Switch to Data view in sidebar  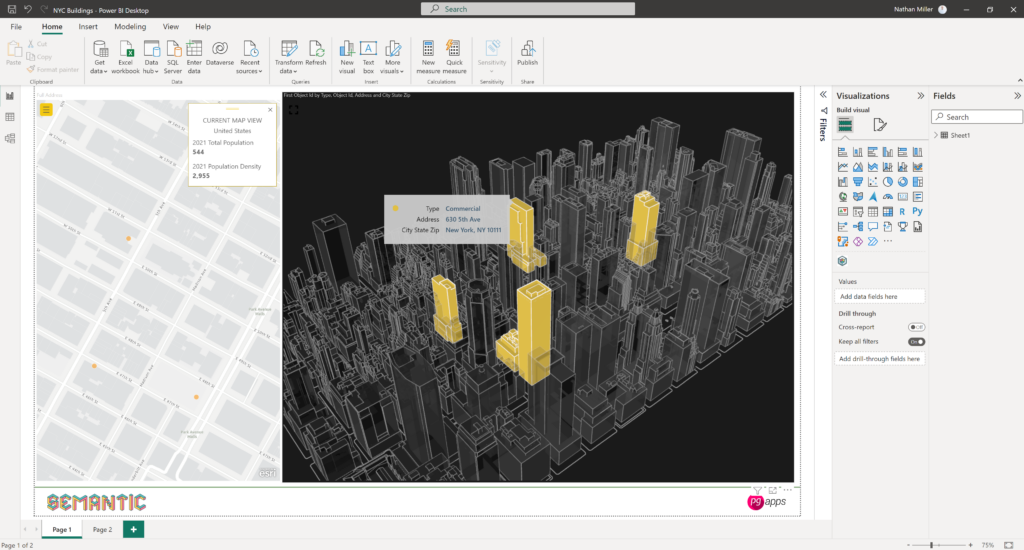[x=10, y=117]
